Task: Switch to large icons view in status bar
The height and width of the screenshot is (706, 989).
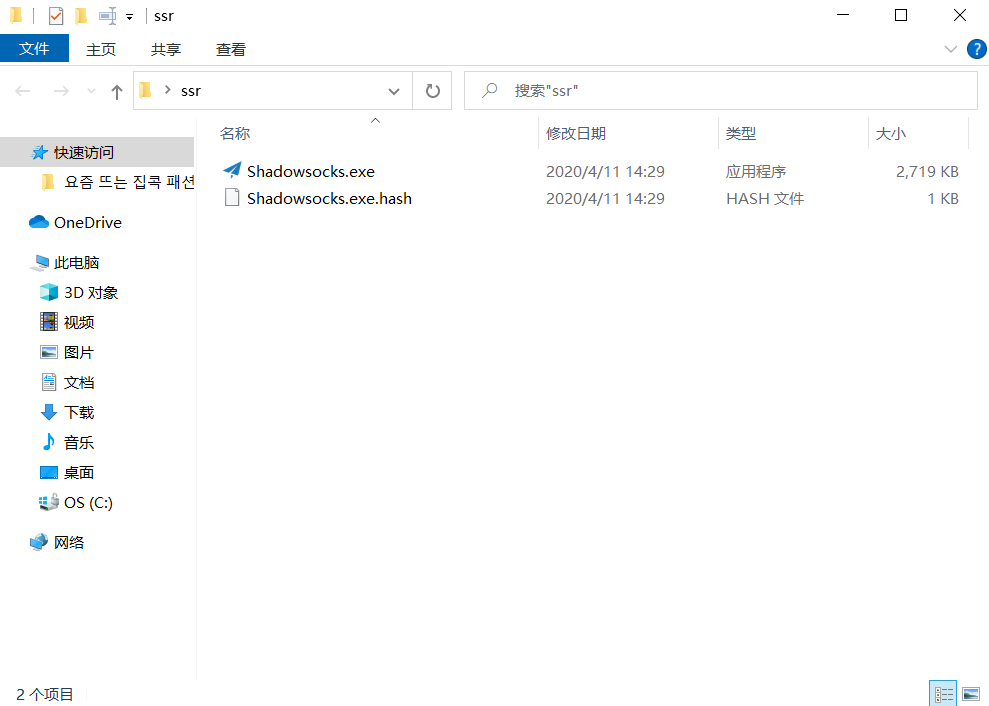Action: point(971,694)
